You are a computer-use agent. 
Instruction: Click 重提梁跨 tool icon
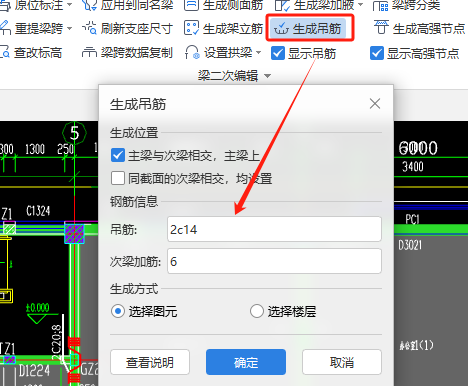click(5, 28)
